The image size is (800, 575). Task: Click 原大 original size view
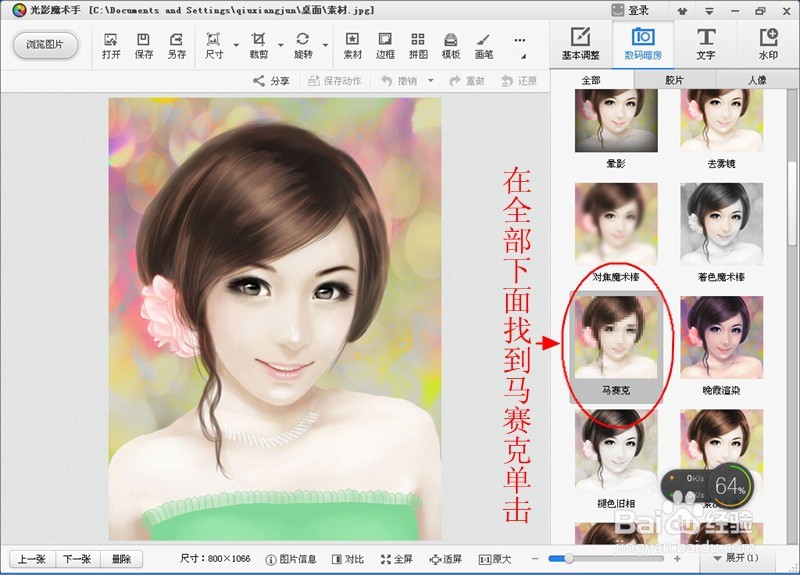point(495,559)
